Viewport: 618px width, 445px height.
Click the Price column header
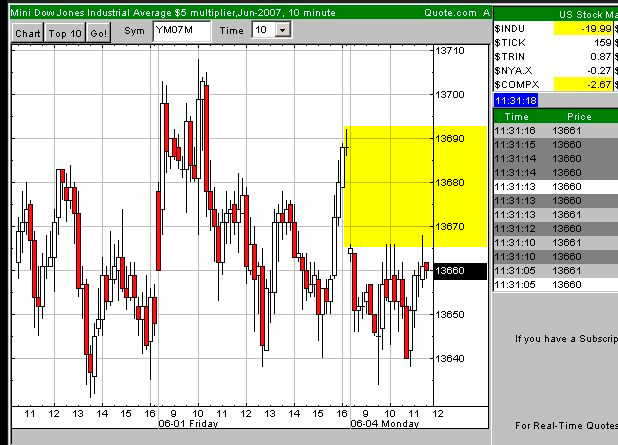pos(579,117)
